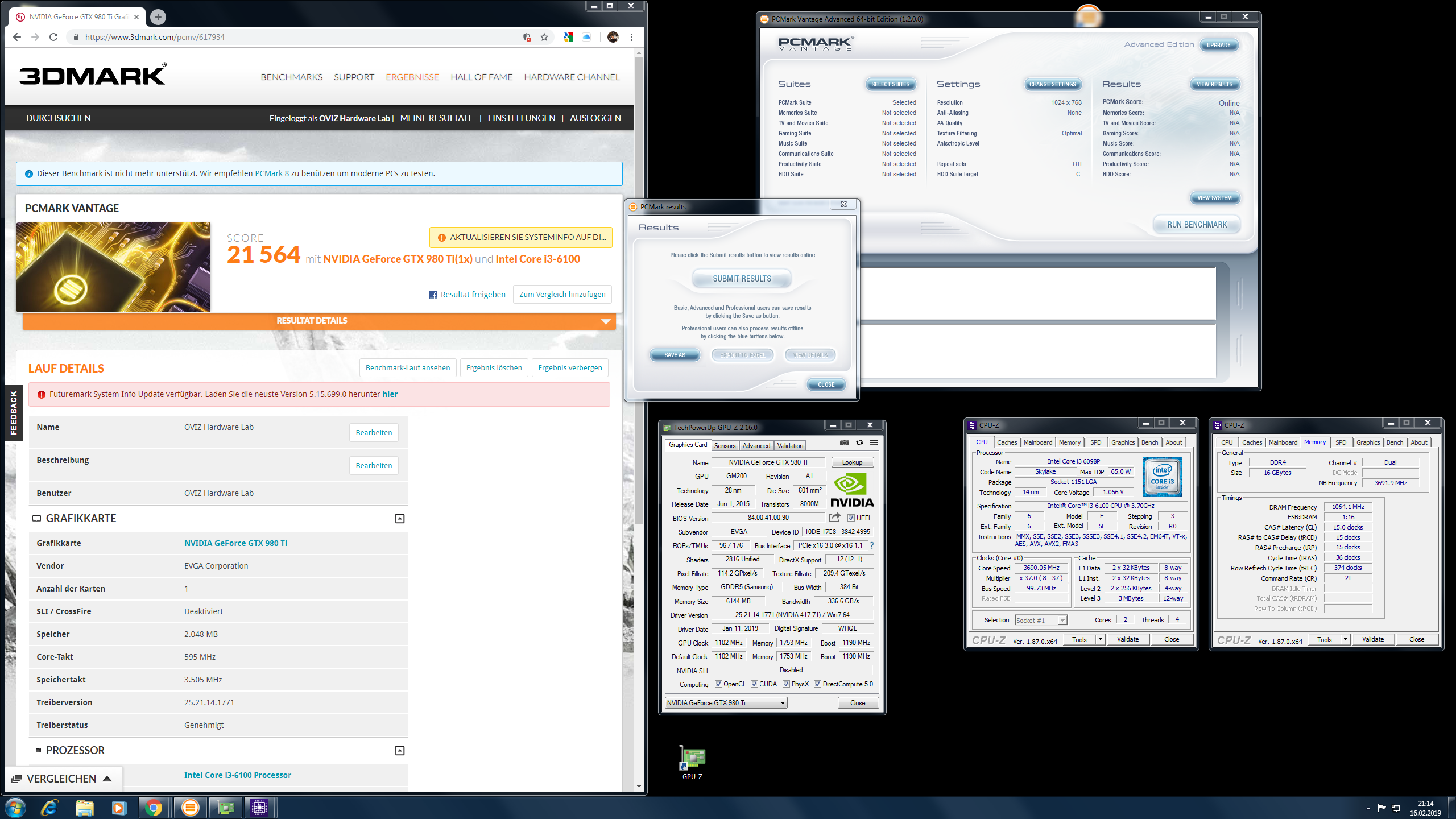
Task: Switch to PCMark Vantage orange taskbar icon
Action: pos(190,808)
